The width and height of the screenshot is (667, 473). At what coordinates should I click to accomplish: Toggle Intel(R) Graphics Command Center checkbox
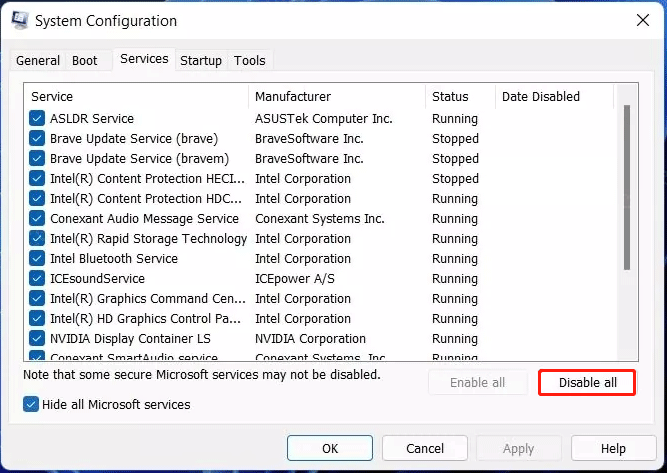coord(37,298)
